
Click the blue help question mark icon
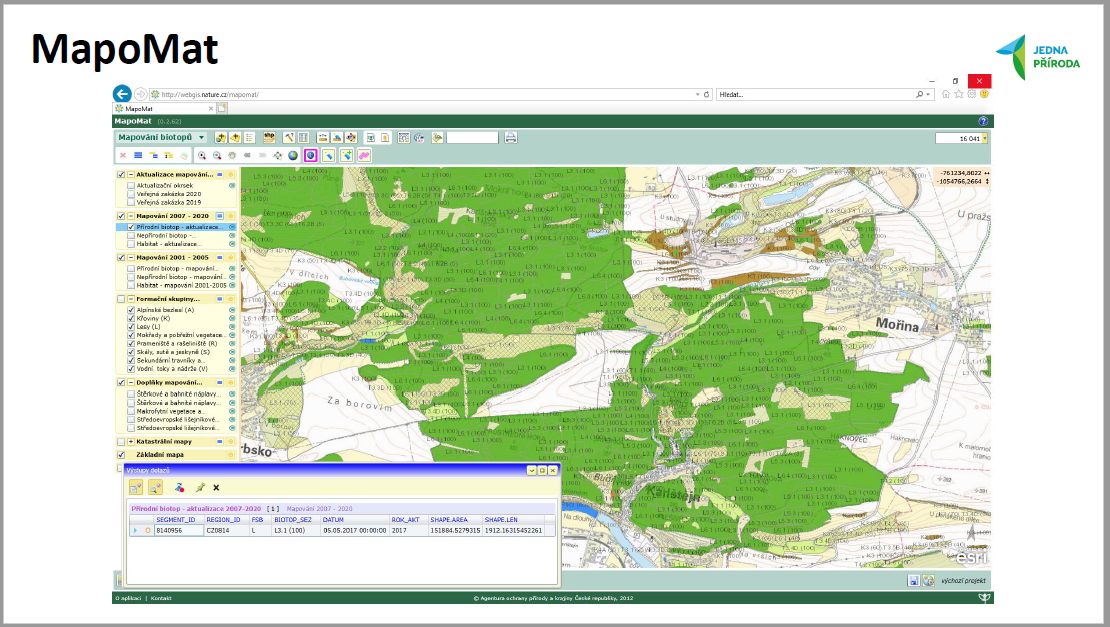[x=983, y=121]
